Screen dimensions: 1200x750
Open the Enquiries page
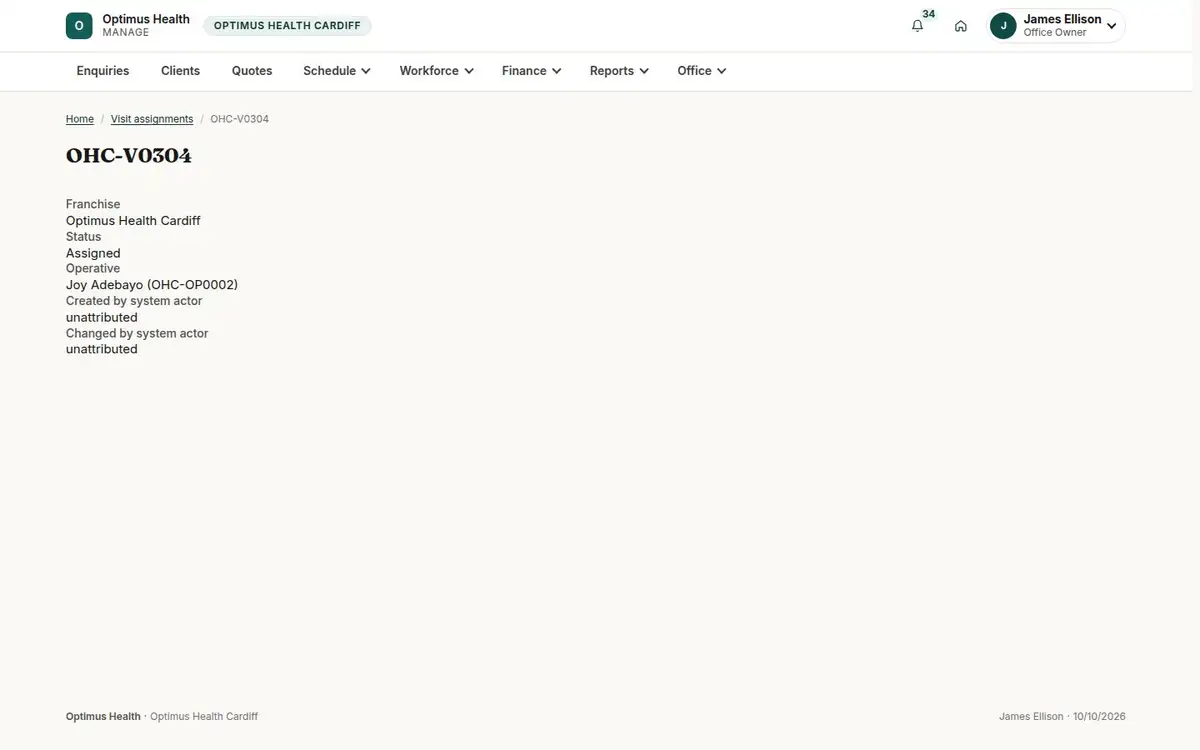(103, 71)
